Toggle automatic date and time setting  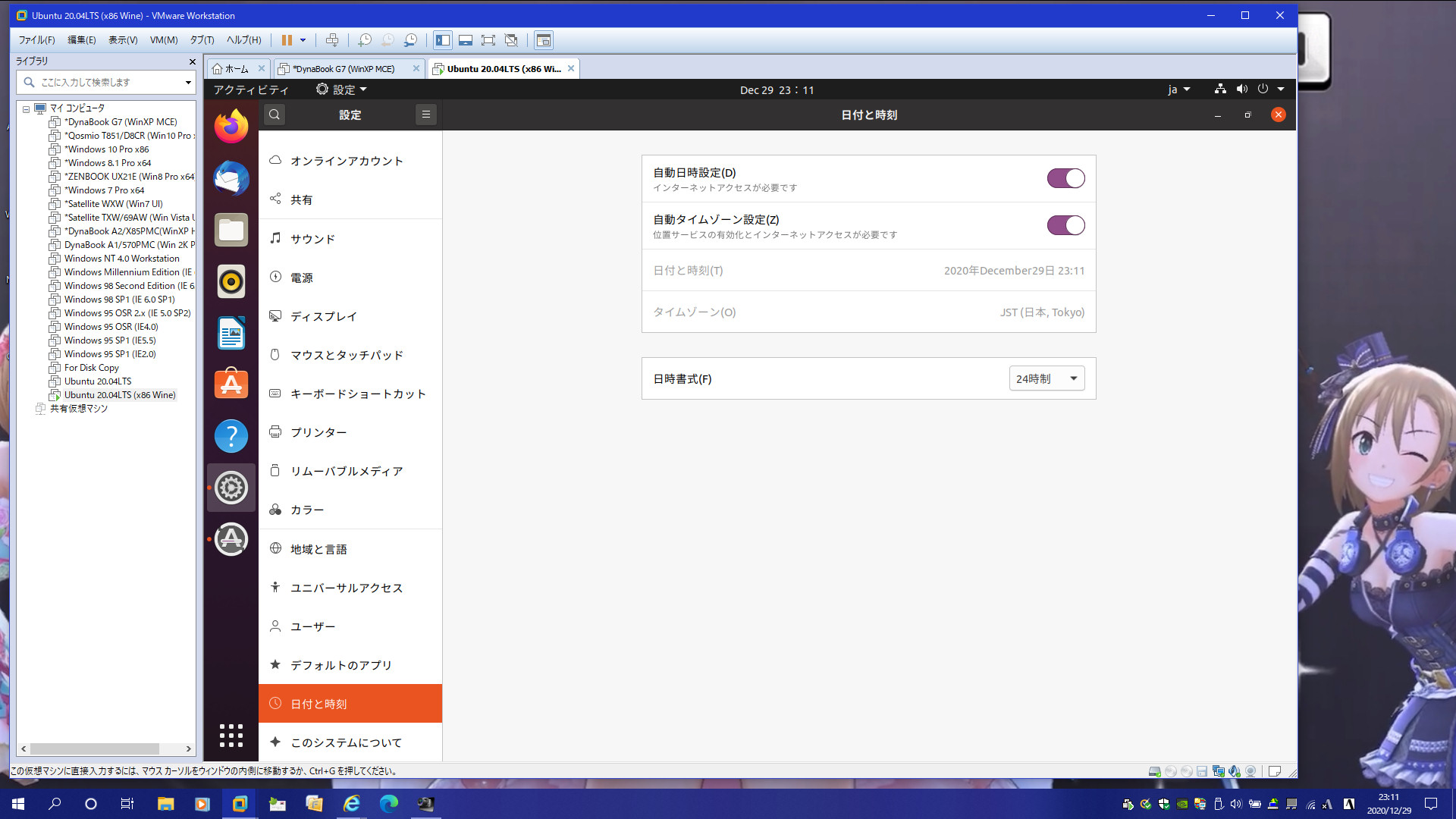coord(1065,178)
